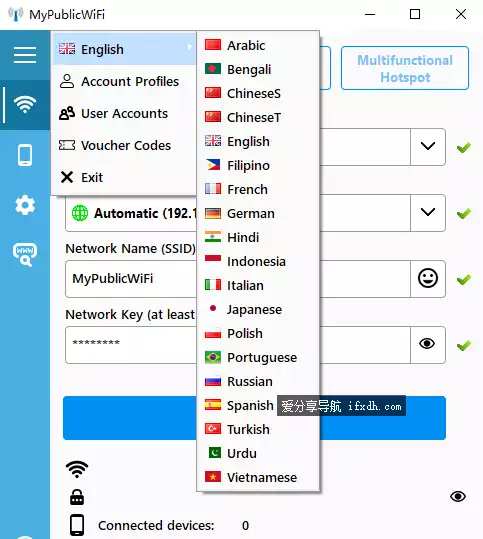483x539 pixels.
Task: Open the WWW search sidebar icon
Action: (x=25, y=255)
